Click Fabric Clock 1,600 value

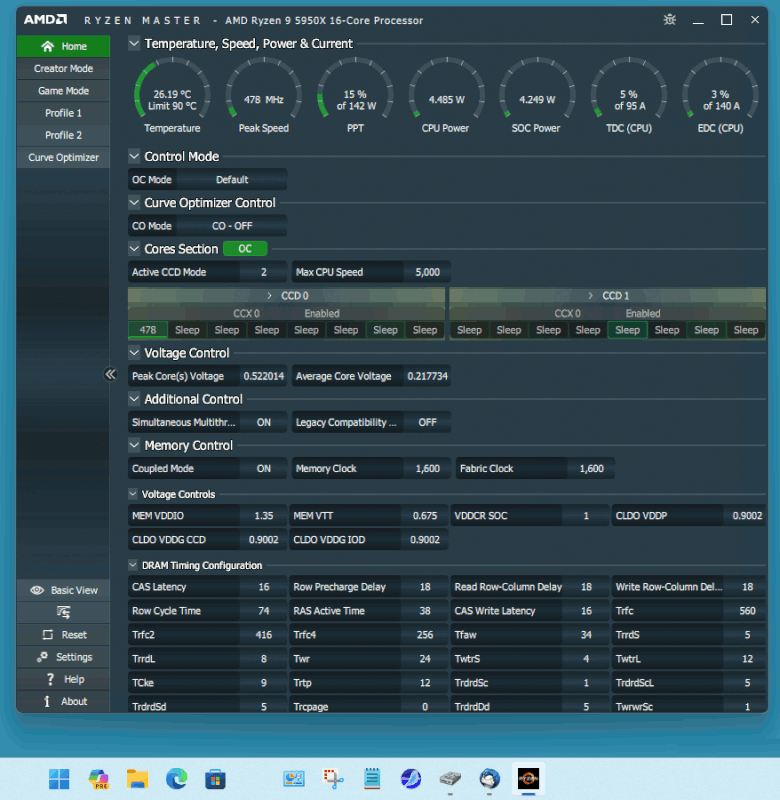[591, 468]
